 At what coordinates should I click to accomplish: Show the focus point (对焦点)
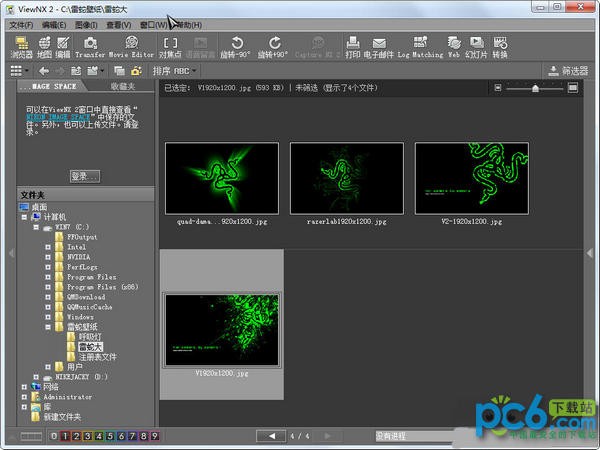coord(170,47)
